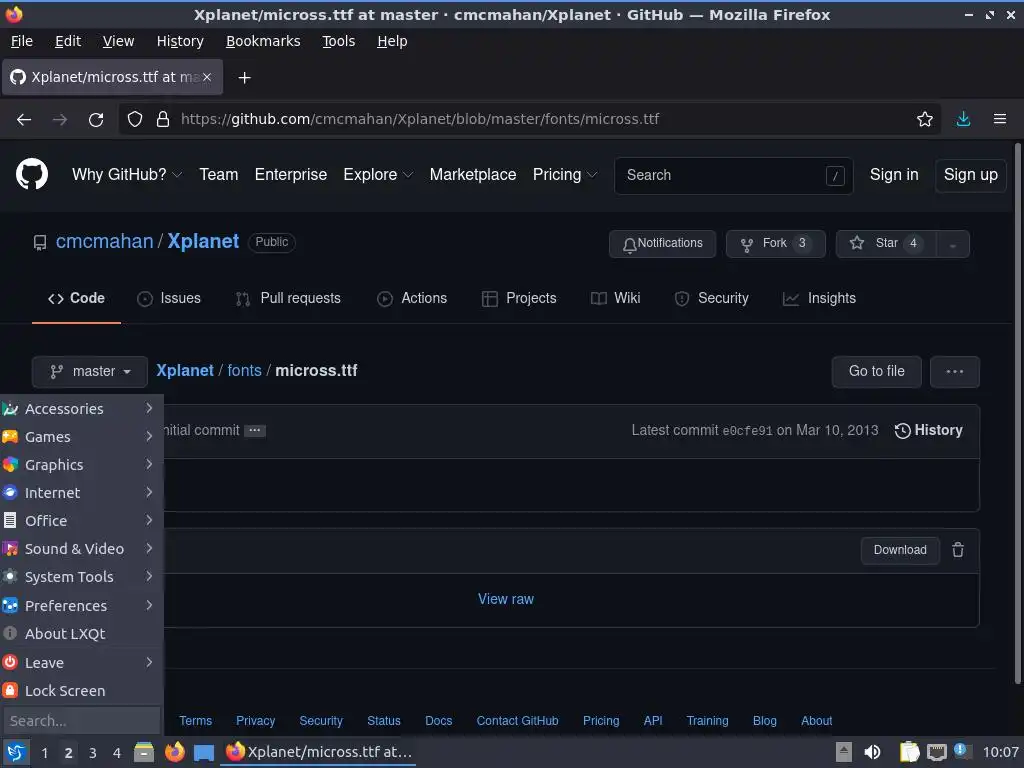1024x768 pixels.
Task: Click the taskbar clock
Action: pos(1000,752)
